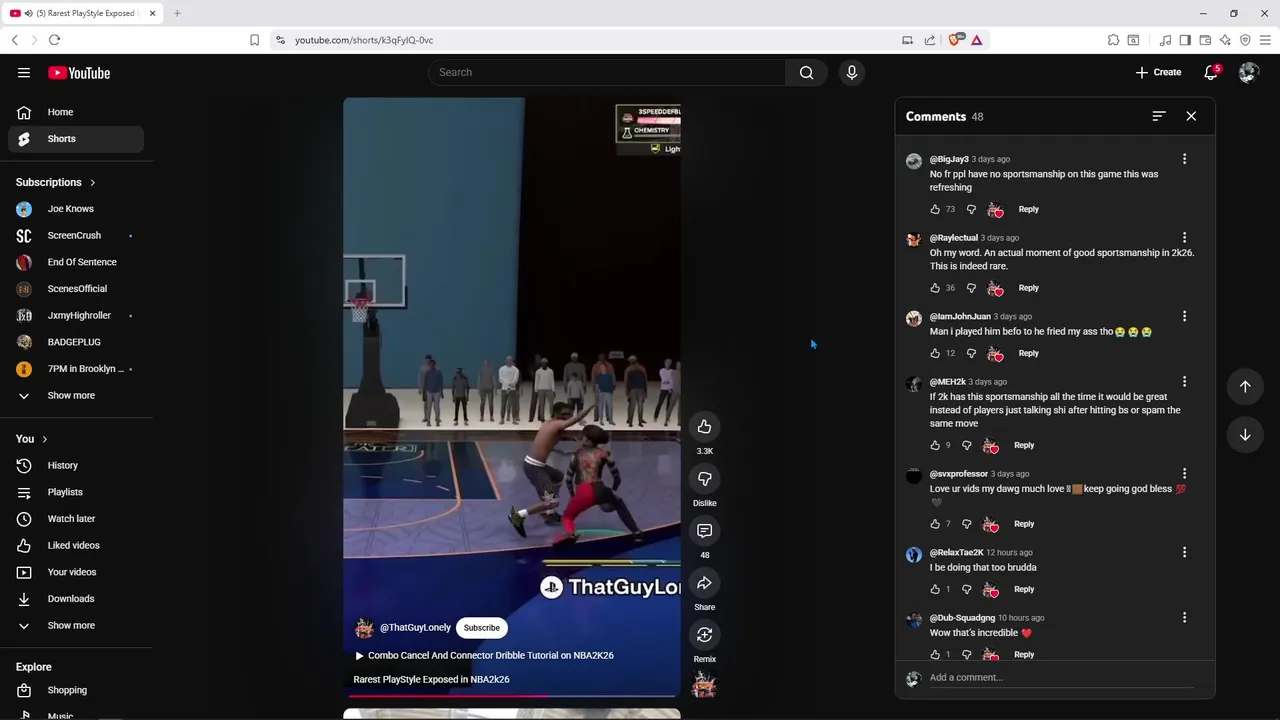Viewport: 1280px width, 720px height.
Task: Open the comments button showing 48
Action: (x=704, y=531)
